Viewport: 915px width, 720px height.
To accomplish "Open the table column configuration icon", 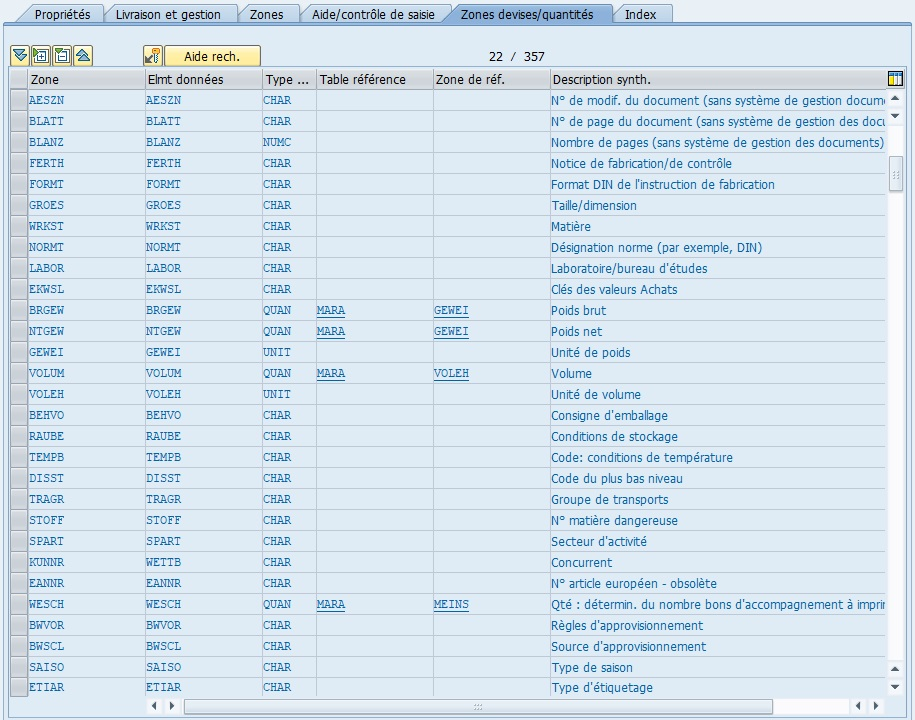I will [895, 79].
